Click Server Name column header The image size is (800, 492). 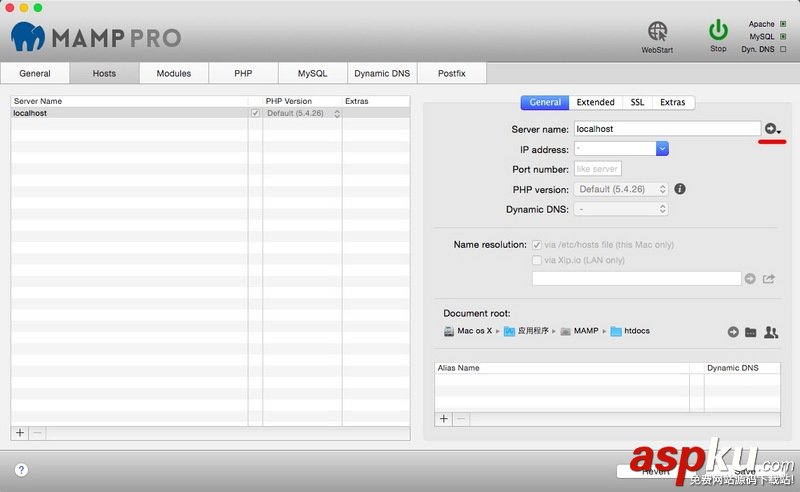(x=129, y=101)
